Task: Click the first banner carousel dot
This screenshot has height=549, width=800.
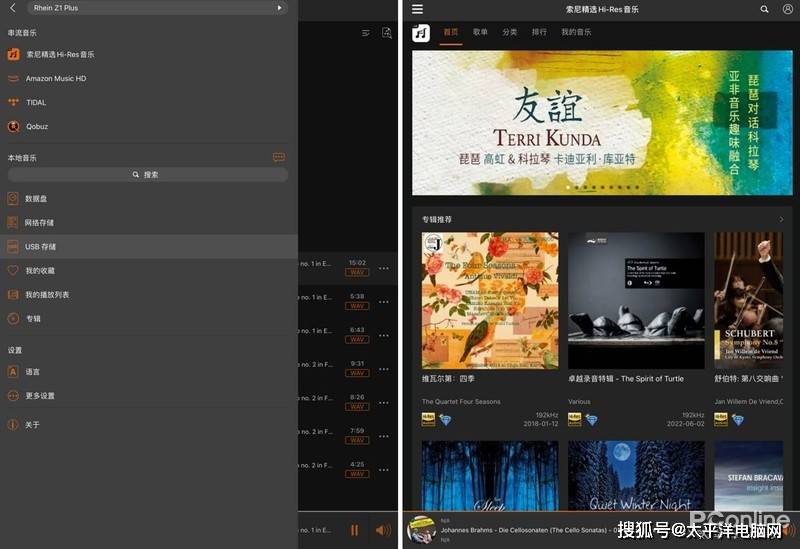Action: [568, 187]
